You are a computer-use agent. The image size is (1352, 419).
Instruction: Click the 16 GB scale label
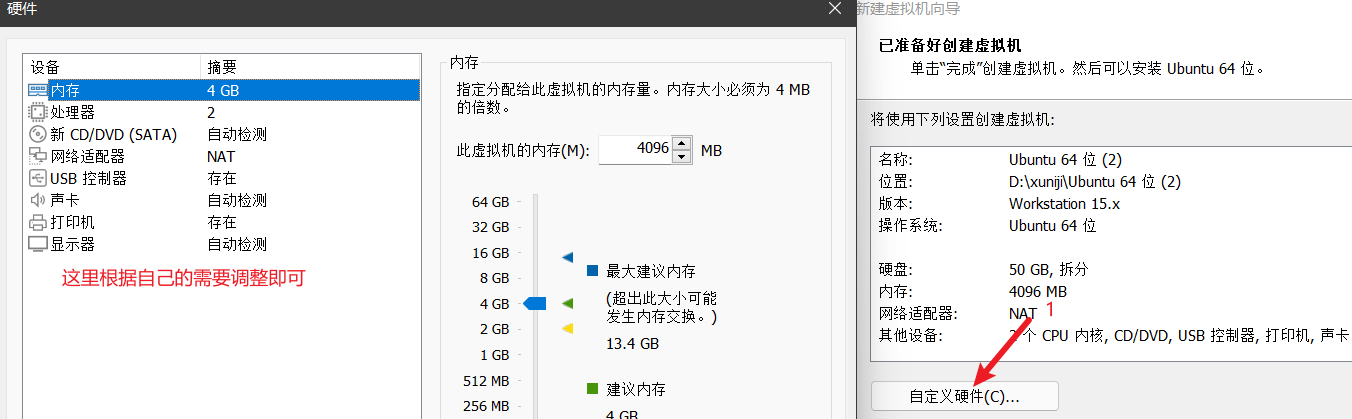pos(491,253)
